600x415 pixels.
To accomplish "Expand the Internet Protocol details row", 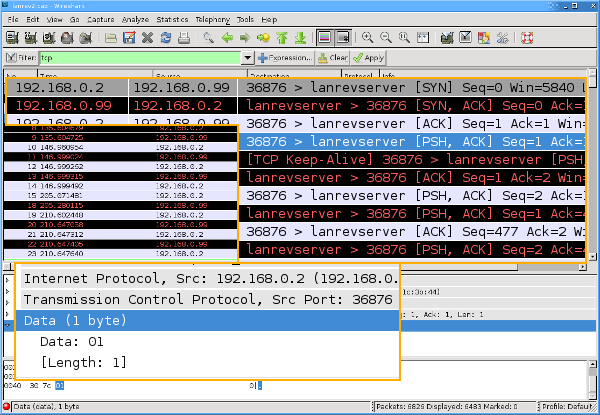I will 8,303.
